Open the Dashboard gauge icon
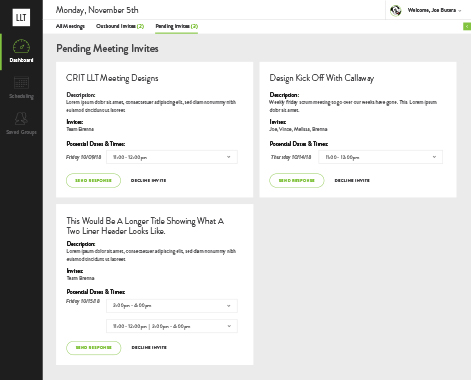The image size is (471, 380). click(x=21, y=47)
